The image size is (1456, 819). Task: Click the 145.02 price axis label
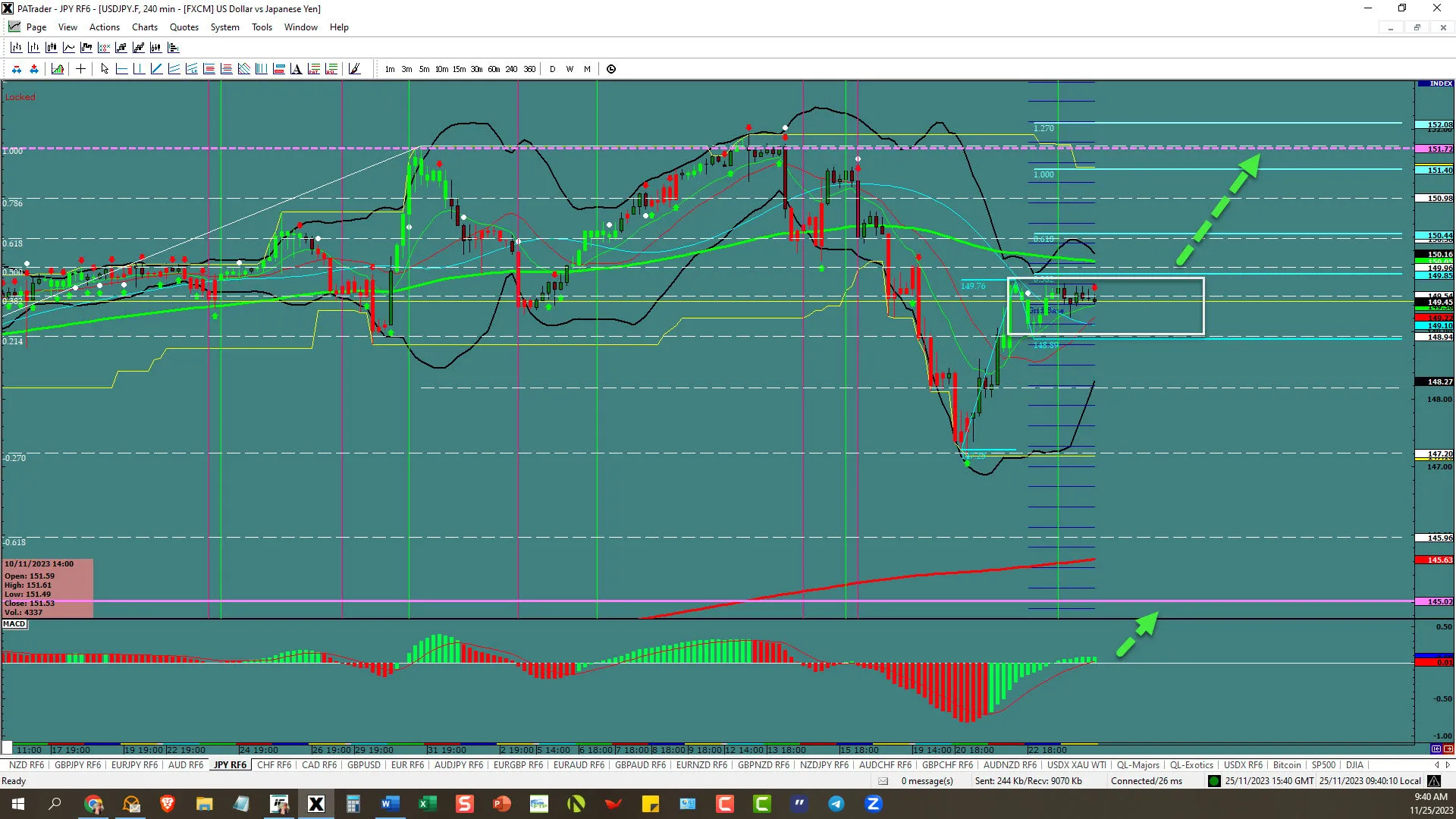[1435, 601]
